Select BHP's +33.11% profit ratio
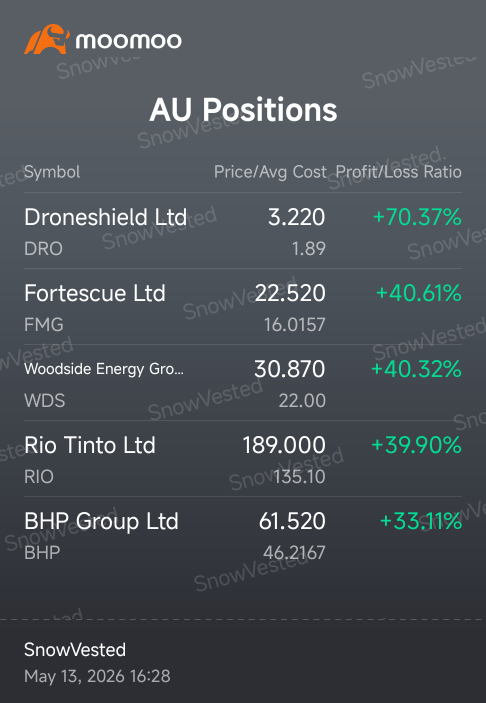The height and width of the screenshot is (703, 486). tap(421, 521)
